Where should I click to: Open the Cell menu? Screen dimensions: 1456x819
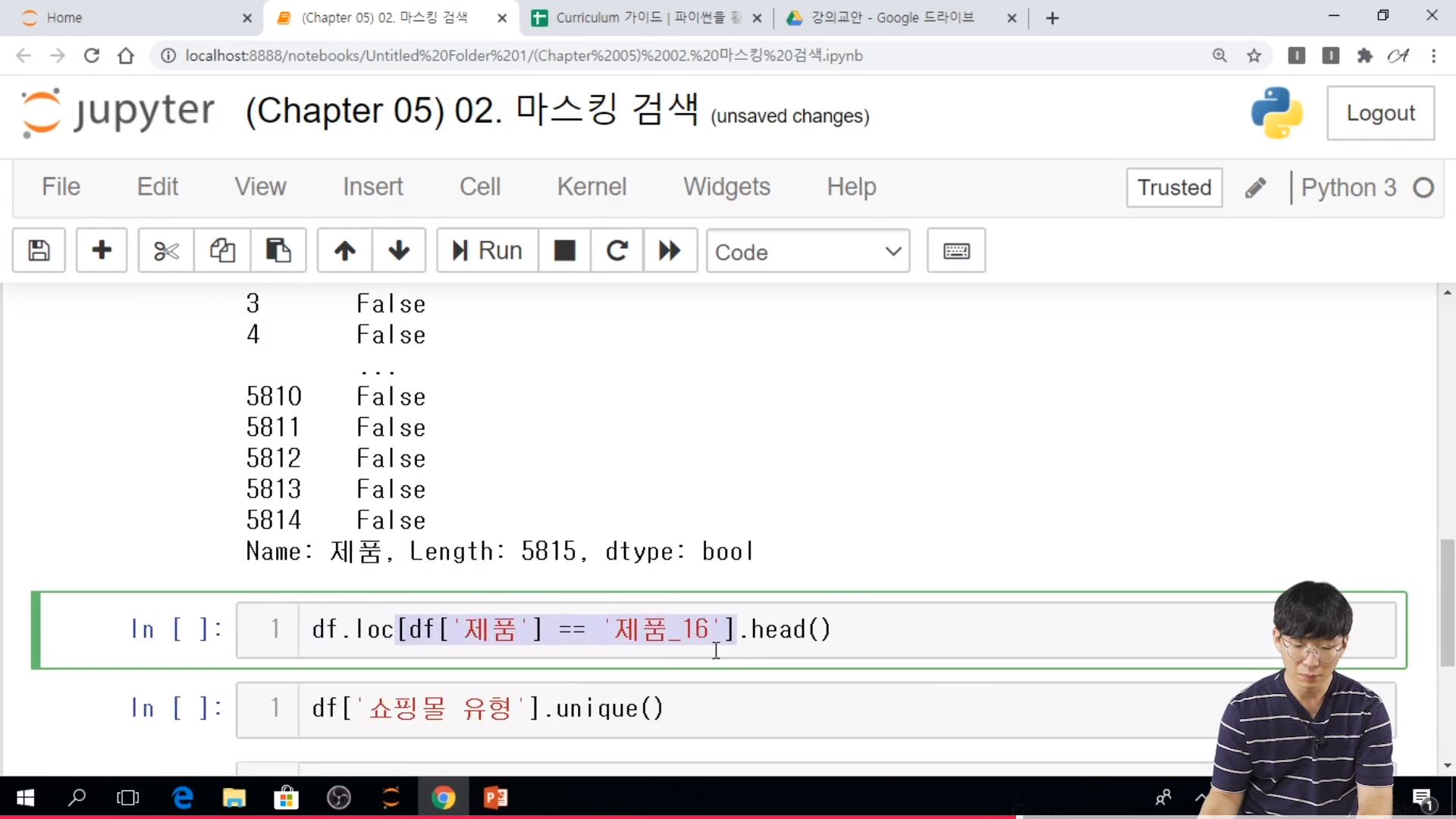pyautogui.click(x=479, y=187)
